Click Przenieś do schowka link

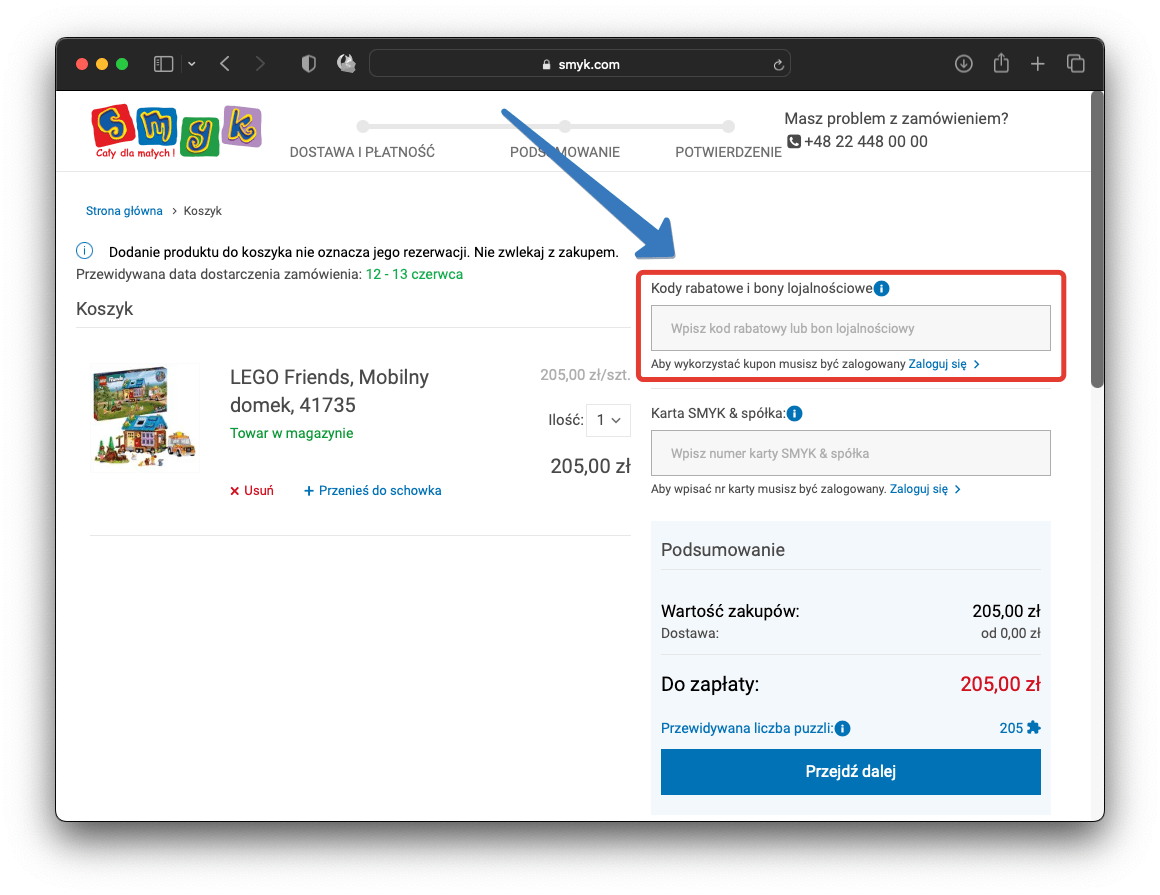(373, 491)
